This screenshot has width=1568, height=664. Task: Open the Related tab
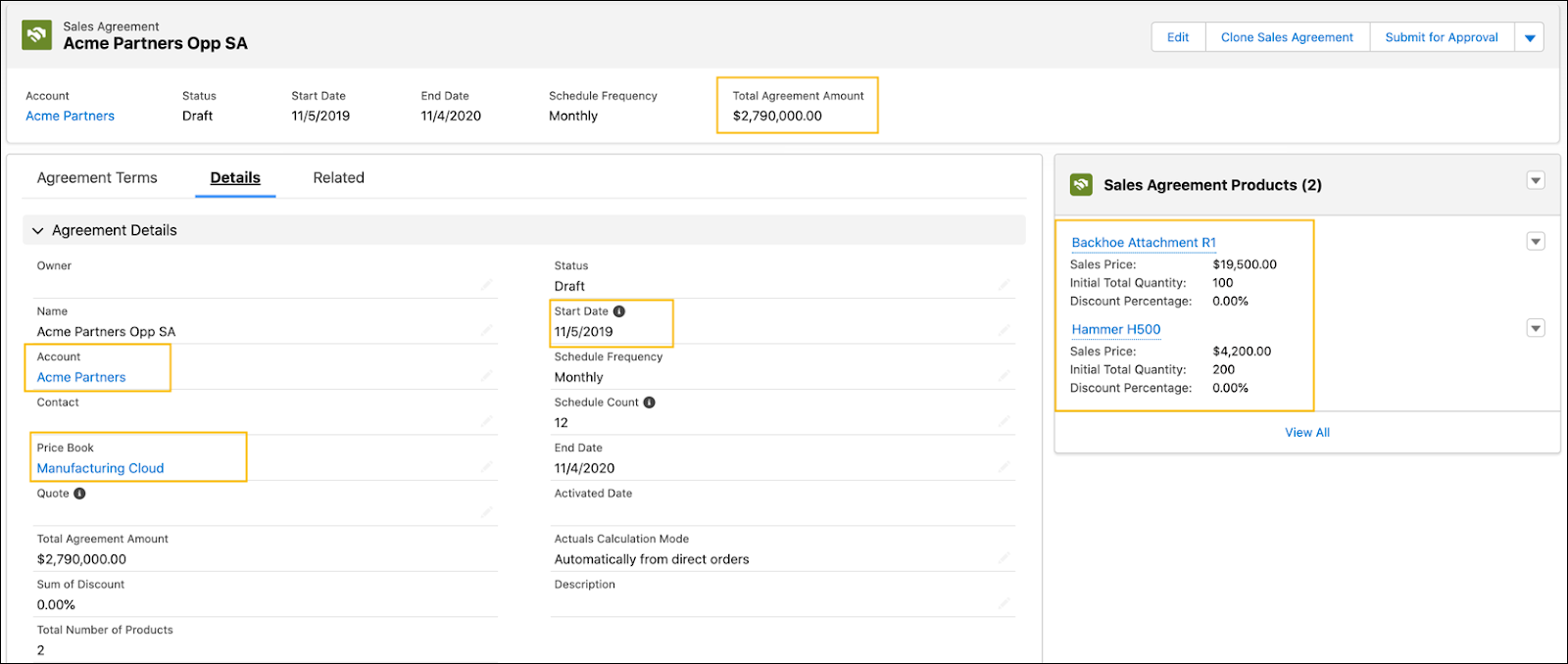(339, 177)
